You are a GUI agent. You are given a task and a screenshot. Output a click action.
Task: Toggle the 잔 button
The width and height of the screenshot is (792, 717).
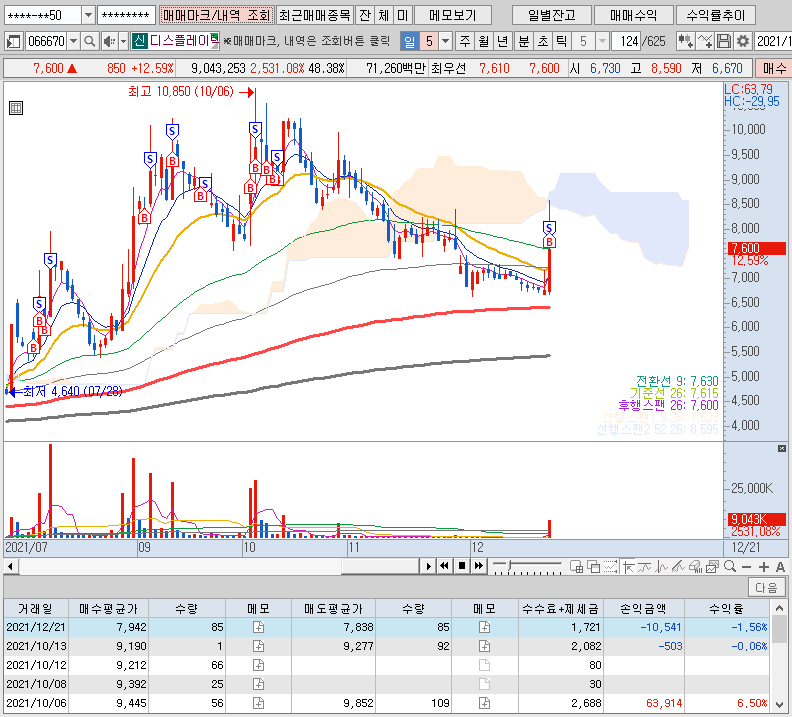[x=365, y=15]
